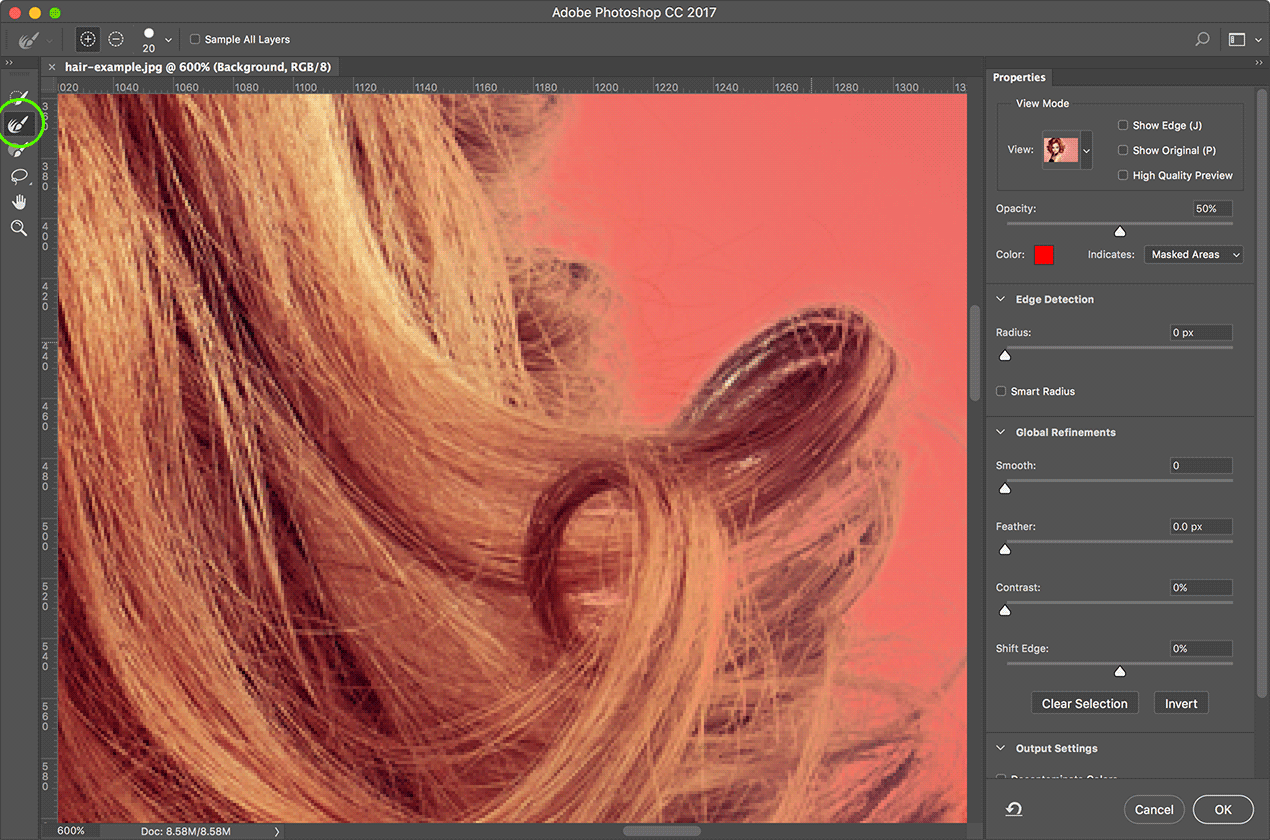Click the add-to-selection brush mode icon

(88, 39)
